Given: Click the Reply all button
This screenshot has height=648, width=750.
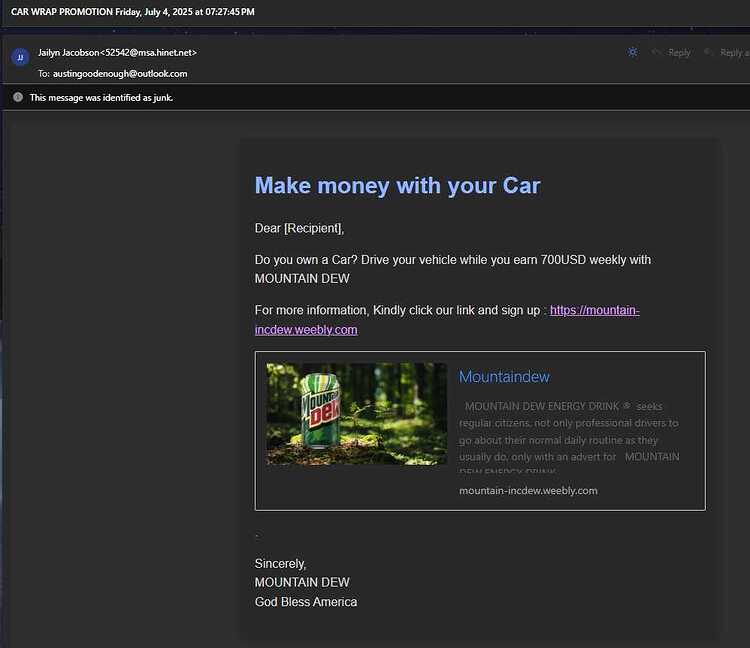Looking at the screenshot, I should click(x=728, y=53).
